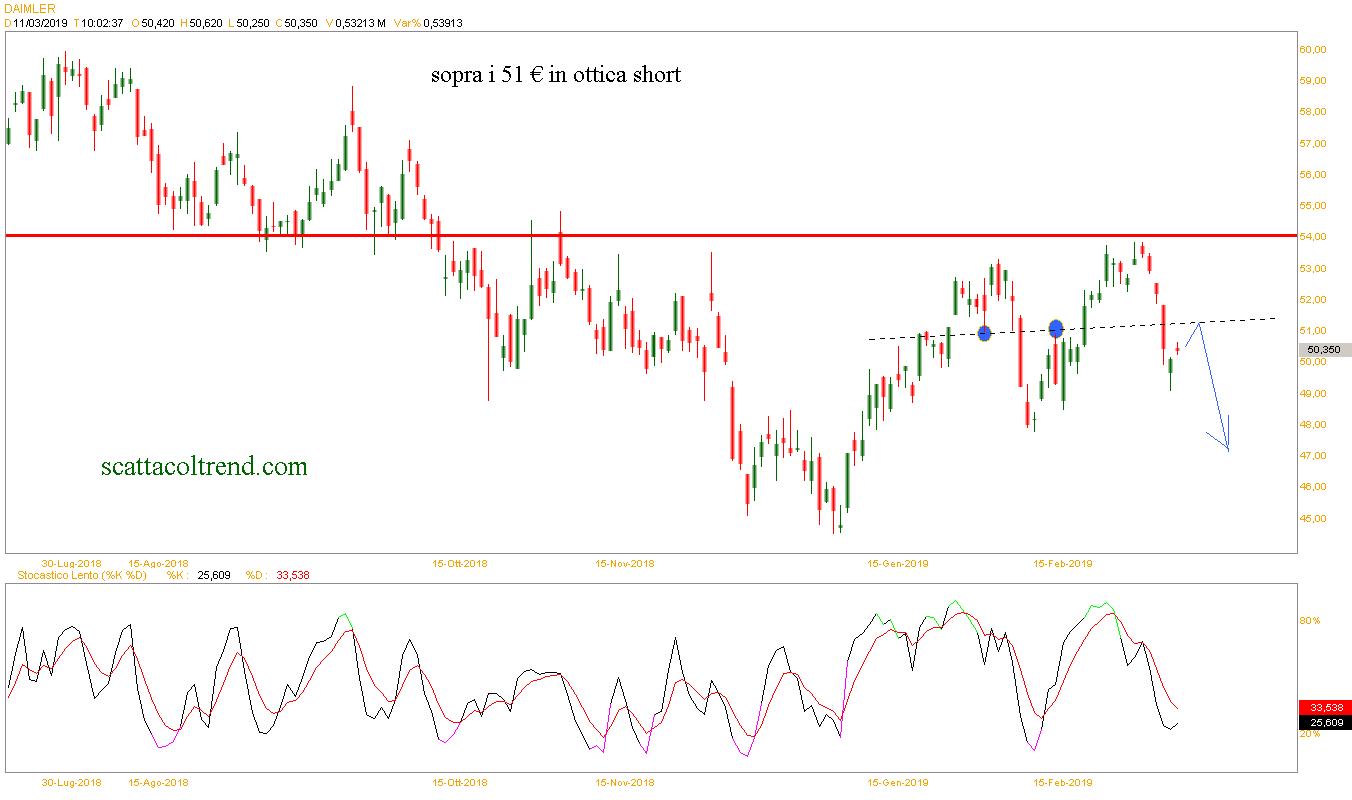Click the time value 10:02:37
The height and width of the screenshot is (800, 1352).
(101, 22)
